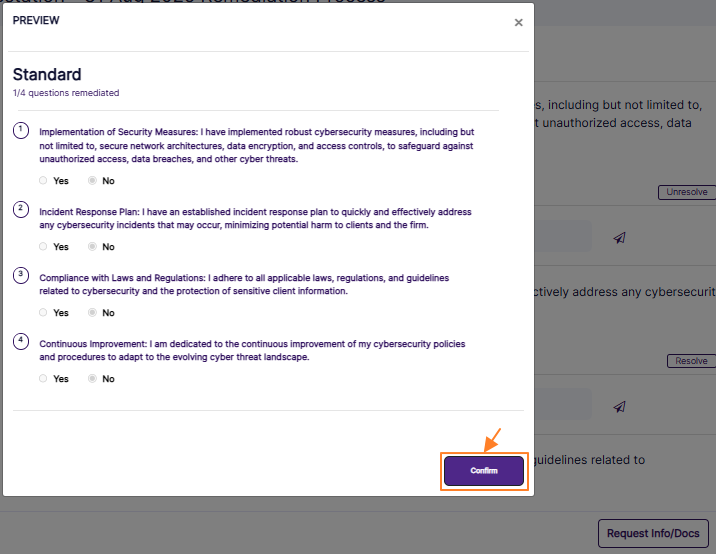
Task: Pick No for Continuous Improvement question
Action: coord(93,379)
